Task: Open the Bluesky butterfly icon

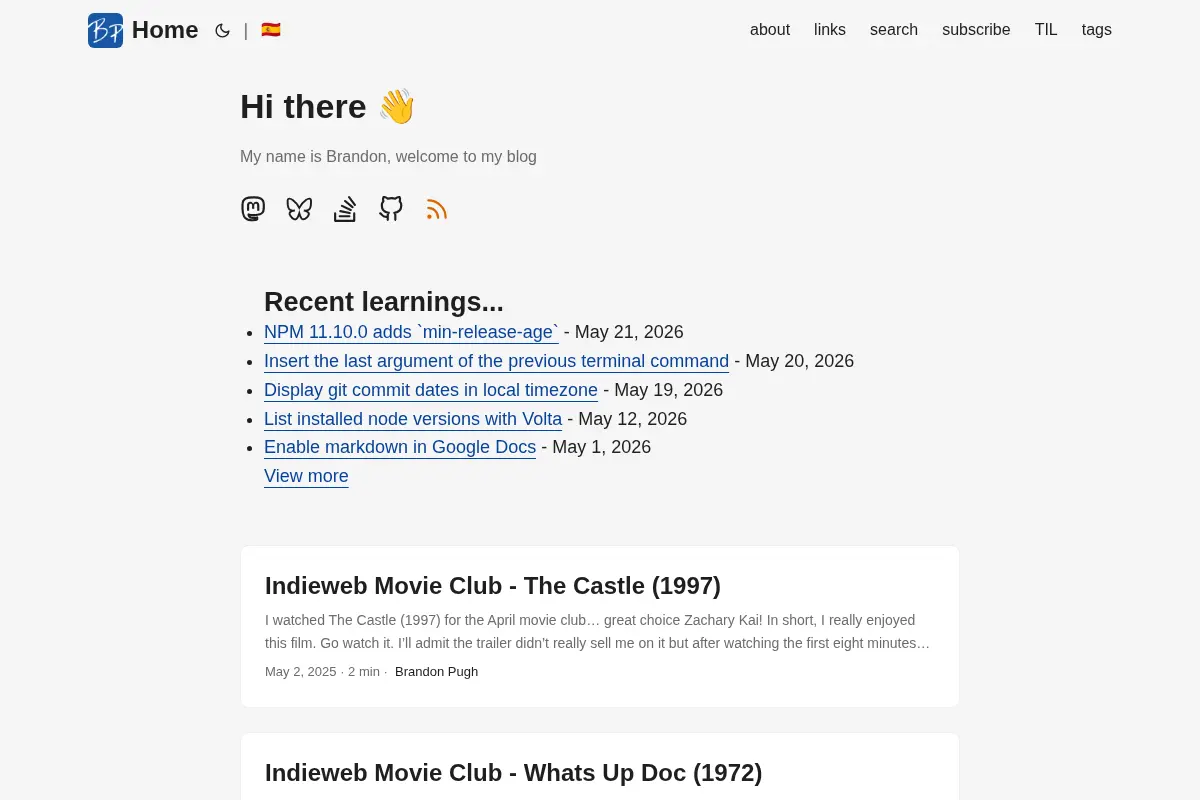Action: click(299, 209)
